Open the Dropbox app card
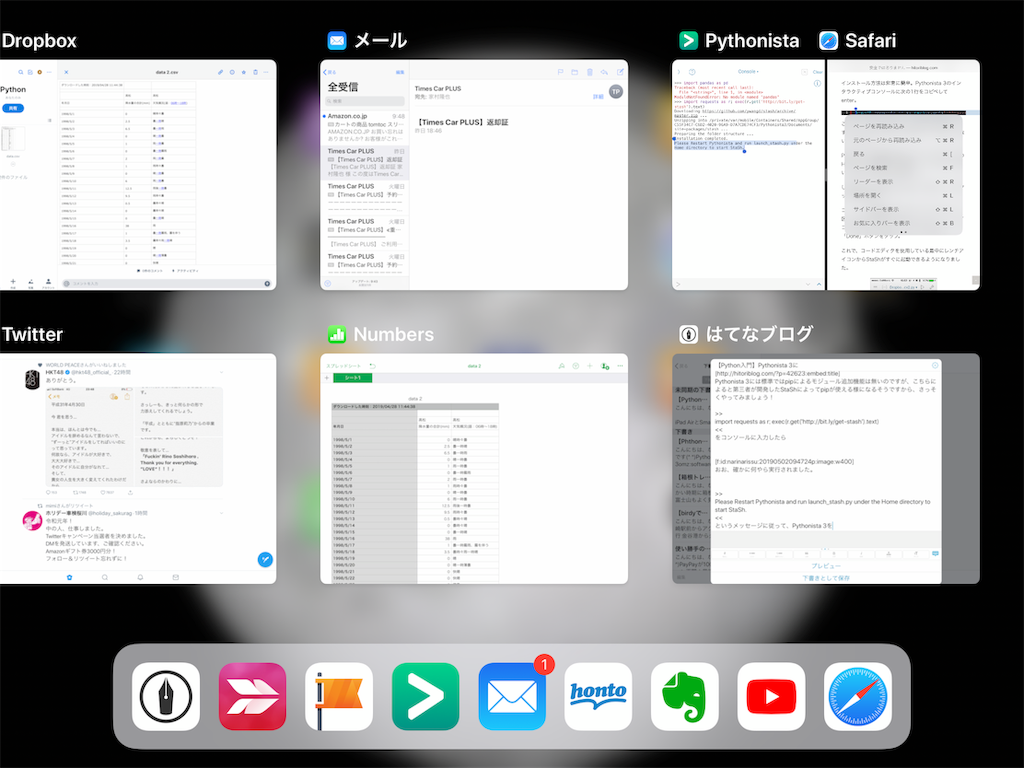The height and width of the screenshot is (768, 1024). click(138, 174)
